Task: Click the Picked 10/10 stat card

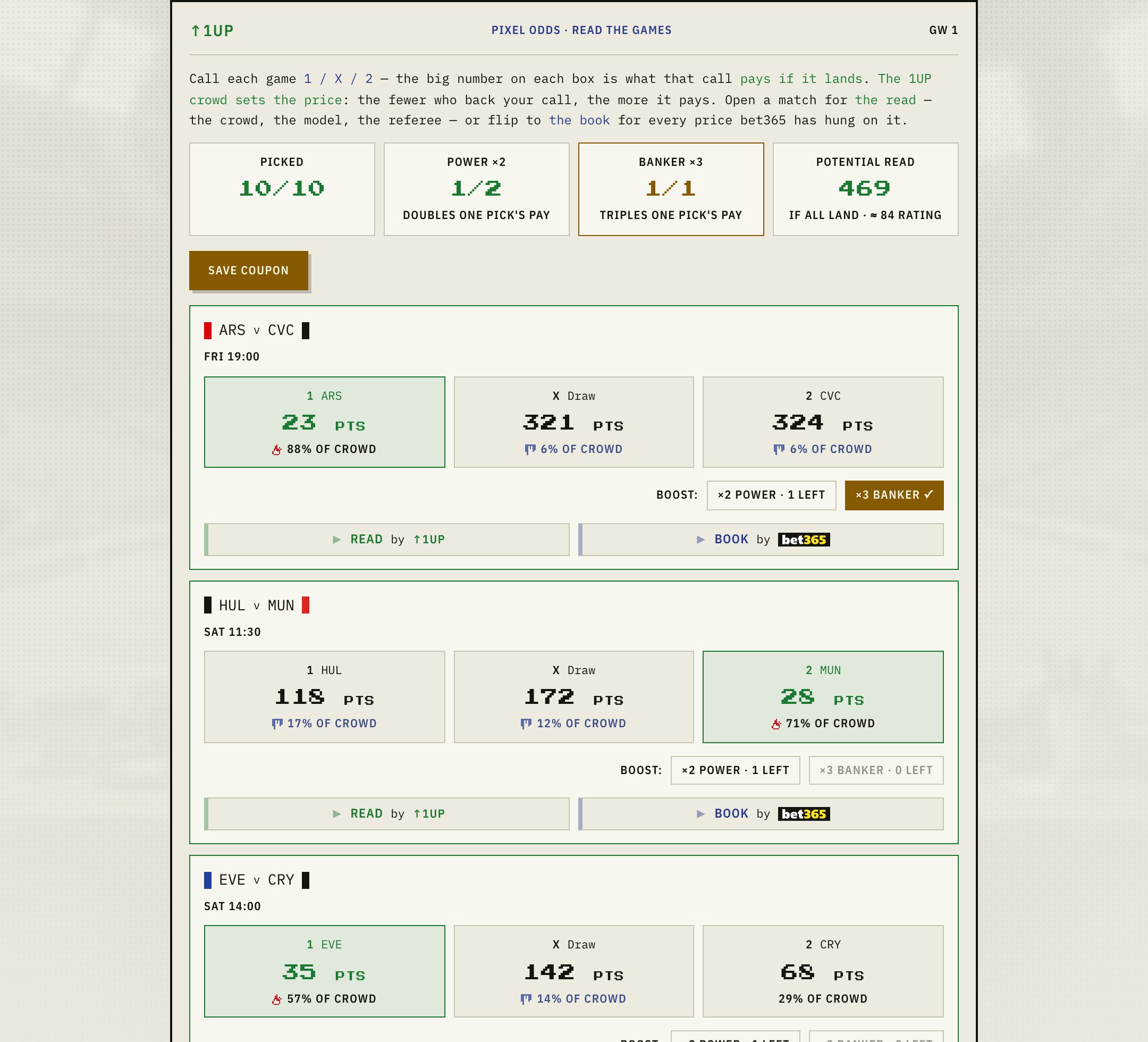Action: pos(282,189)
